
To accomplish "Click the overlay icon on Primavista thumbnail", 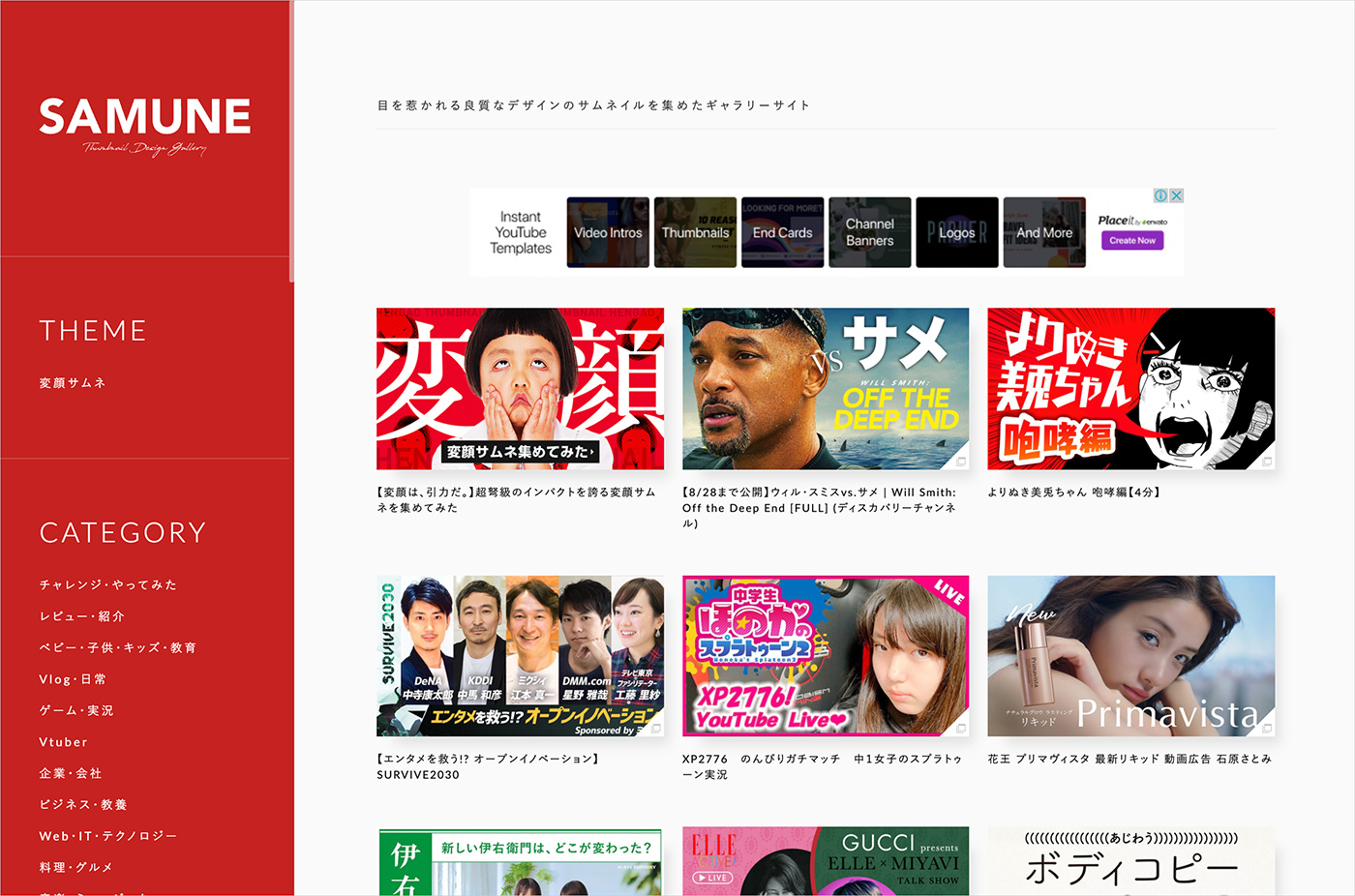I will tap(1266, 729).
